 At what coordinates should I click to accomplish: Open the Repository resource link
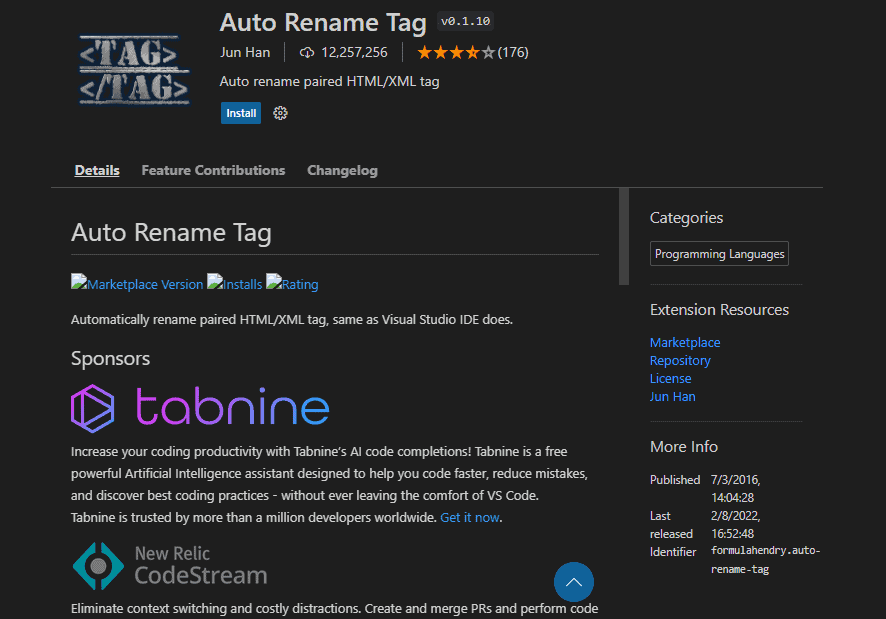tap(680, 361)
